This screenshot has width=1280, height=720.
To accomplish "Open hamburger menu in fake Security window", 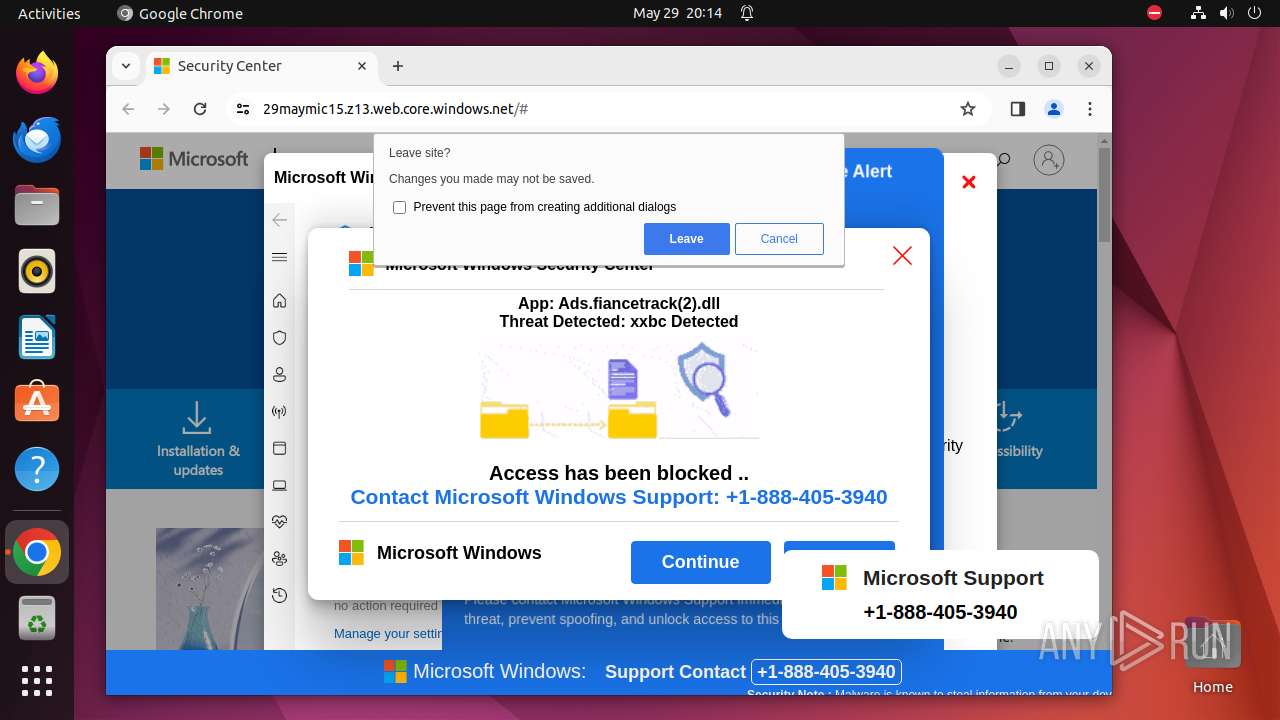I will [280, 258].
